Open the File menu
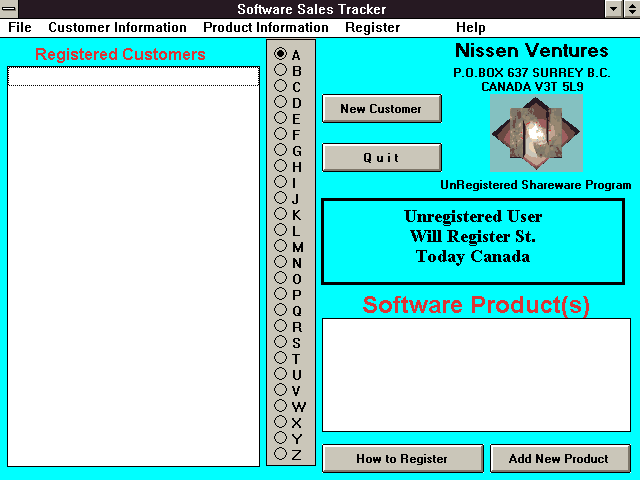 (x=20, y=28)
